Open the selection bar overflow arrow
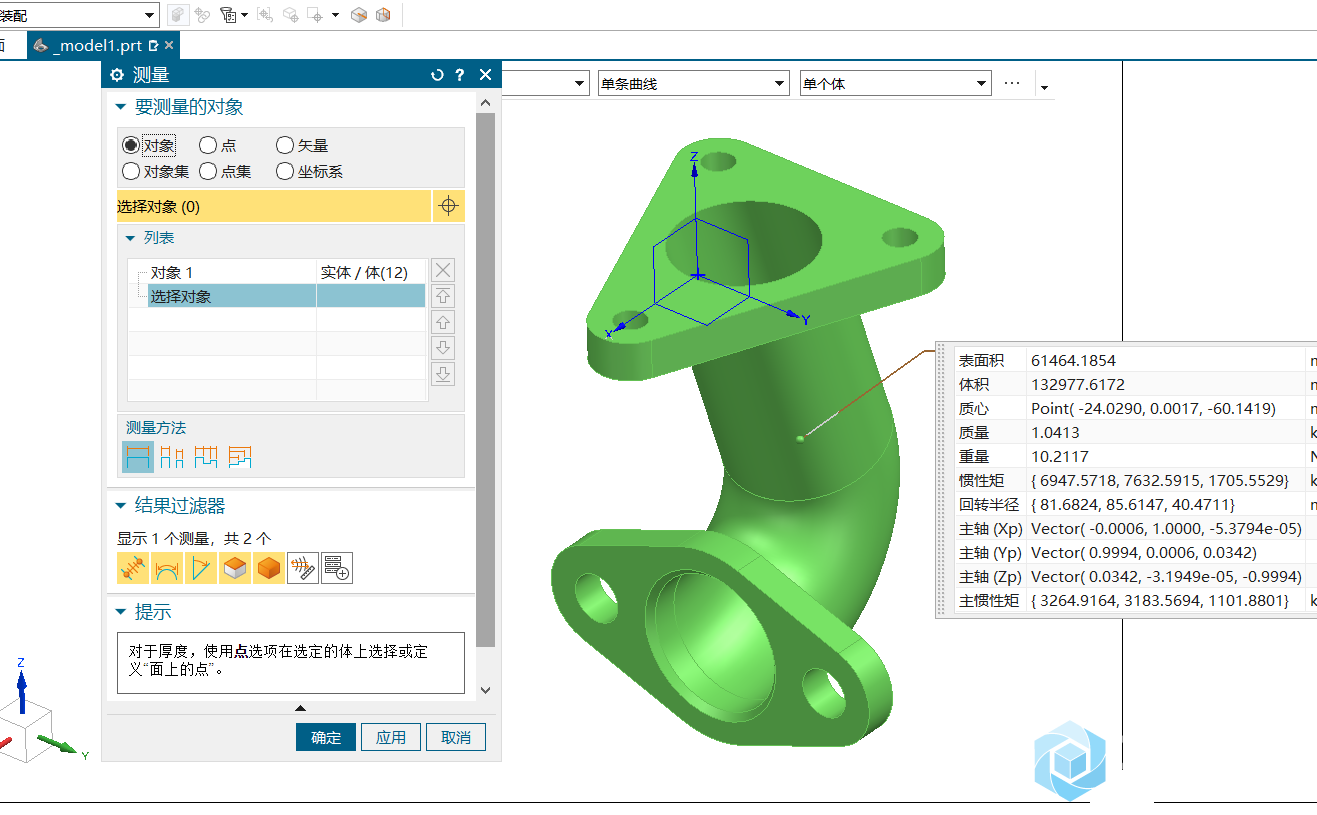 pyautogui.click(x=1044, y=88)
